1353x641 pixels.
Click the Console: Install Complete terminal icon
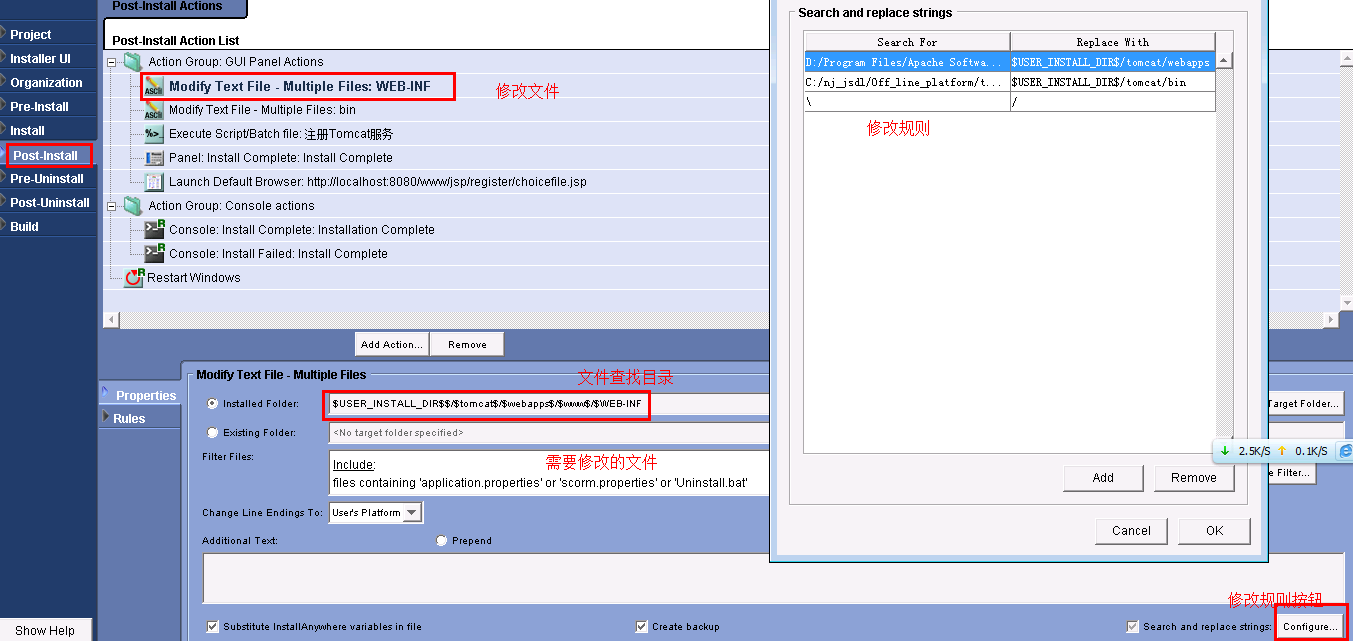(x=154, y=230)
